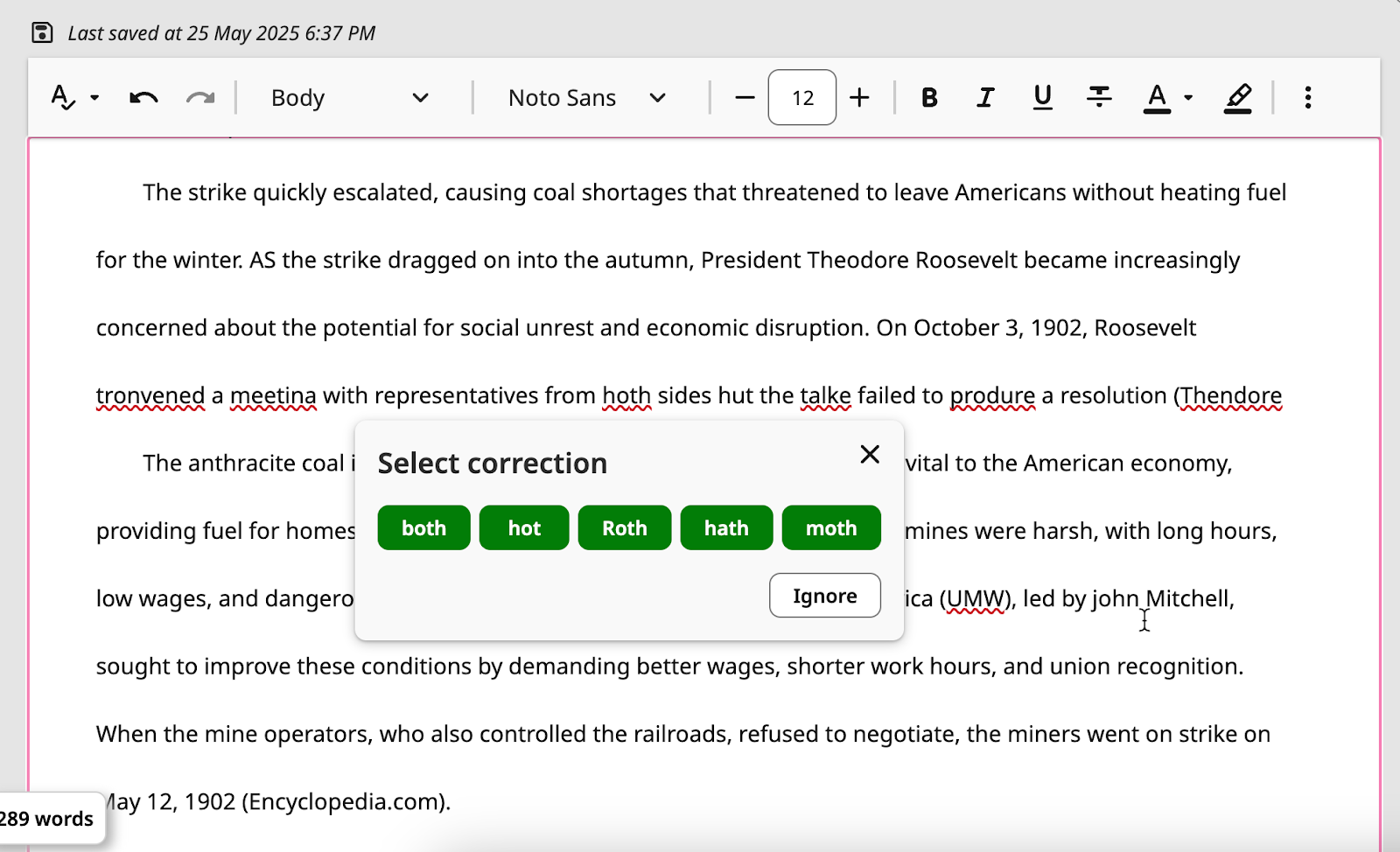Select the highlighter pen tool
This screenshot has width=1400, height=852.
[1237, 97]
